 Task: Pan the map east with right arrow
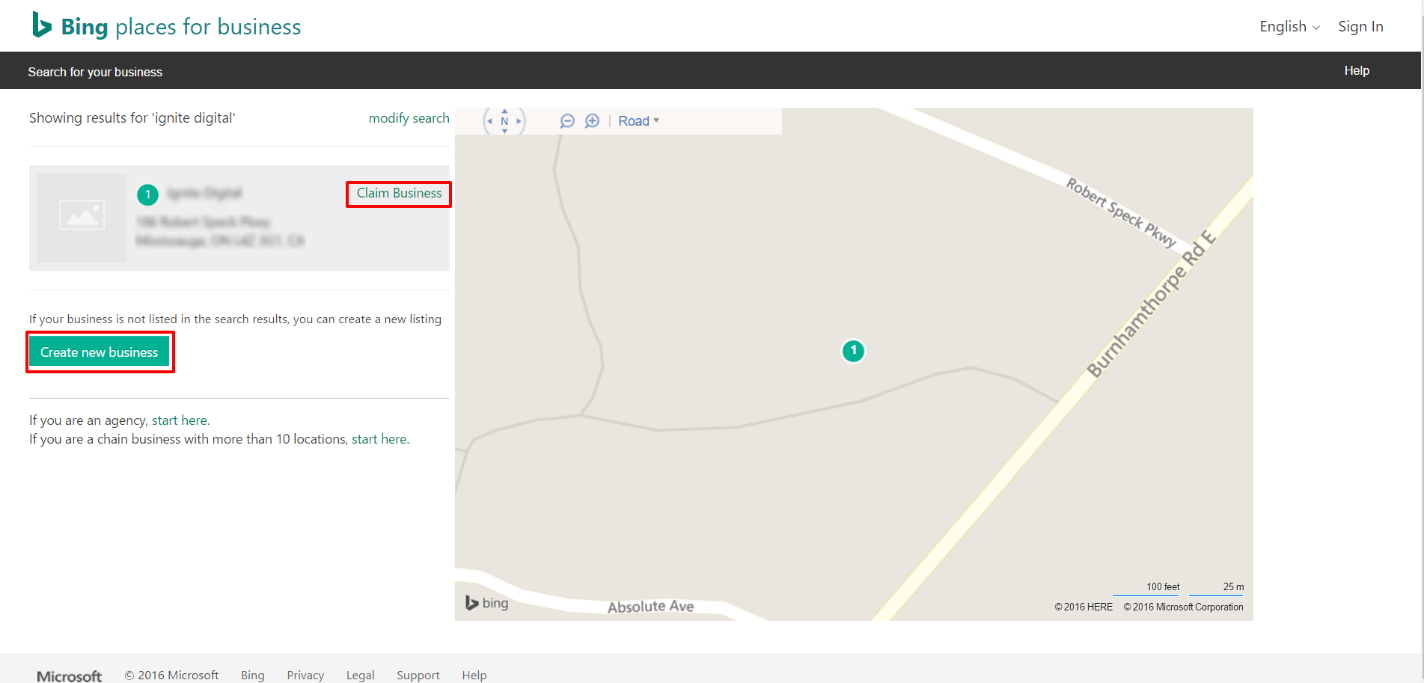click(x=520, y=121)
